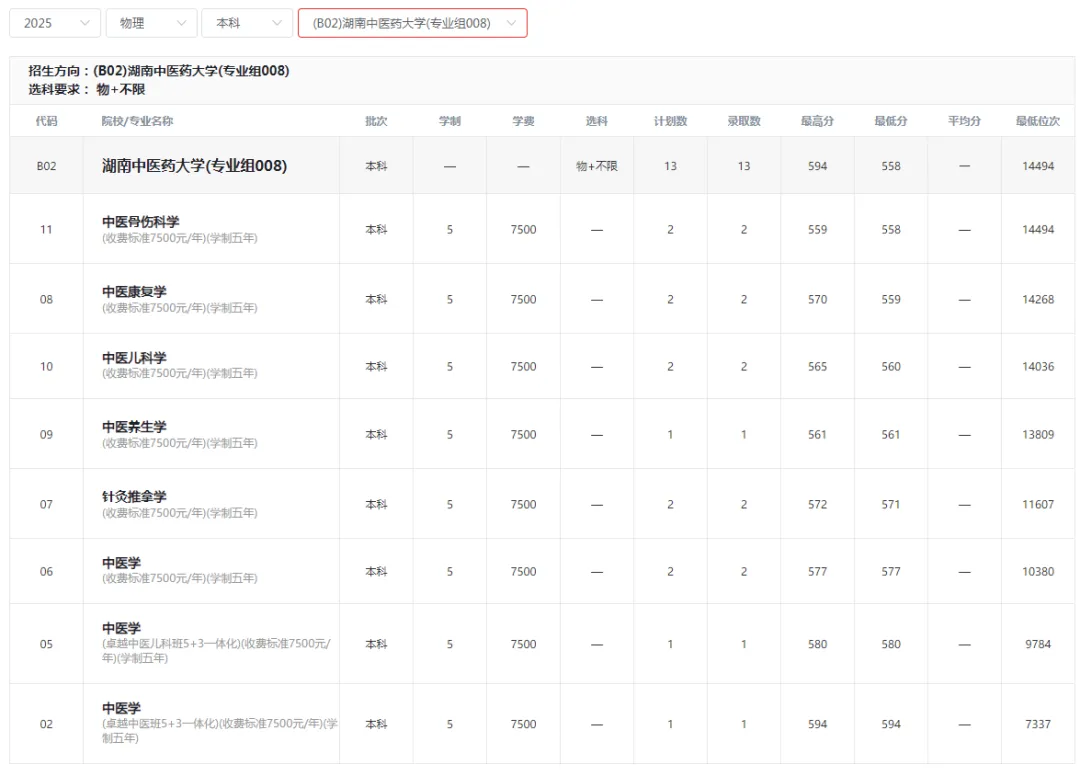Click the 选科 column header
Viewport: 1080px width, 776px height.
tap(596, 121)
